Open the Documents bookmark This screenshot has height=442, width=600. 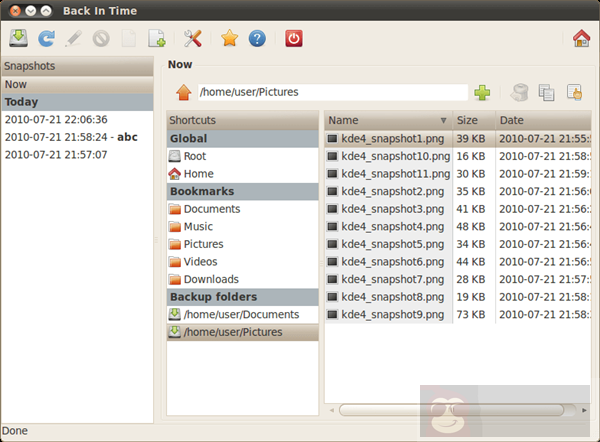(243, 209)
